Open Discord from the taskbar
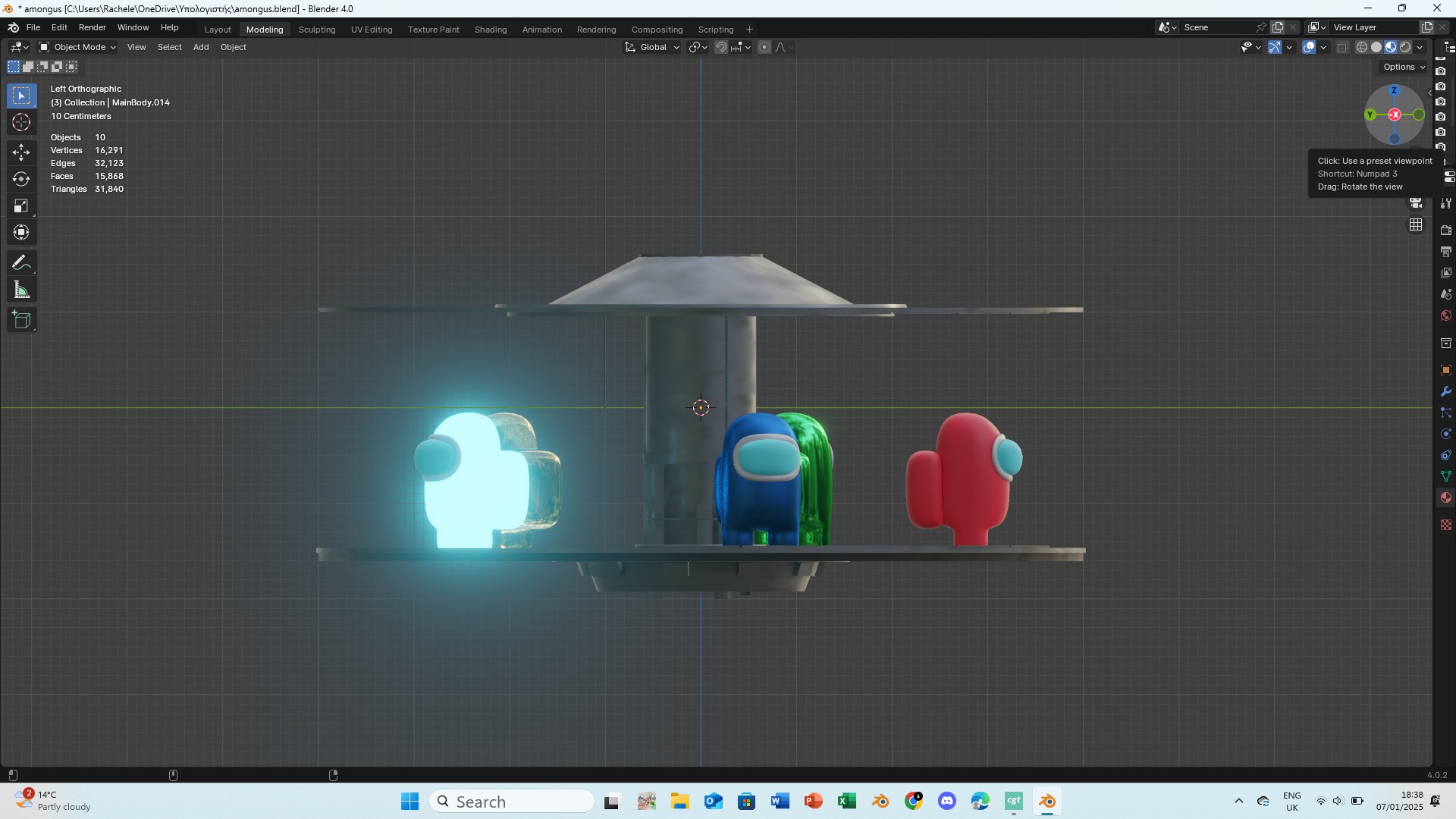This screenshot has height=819, width=1456. tap(947, 802)
